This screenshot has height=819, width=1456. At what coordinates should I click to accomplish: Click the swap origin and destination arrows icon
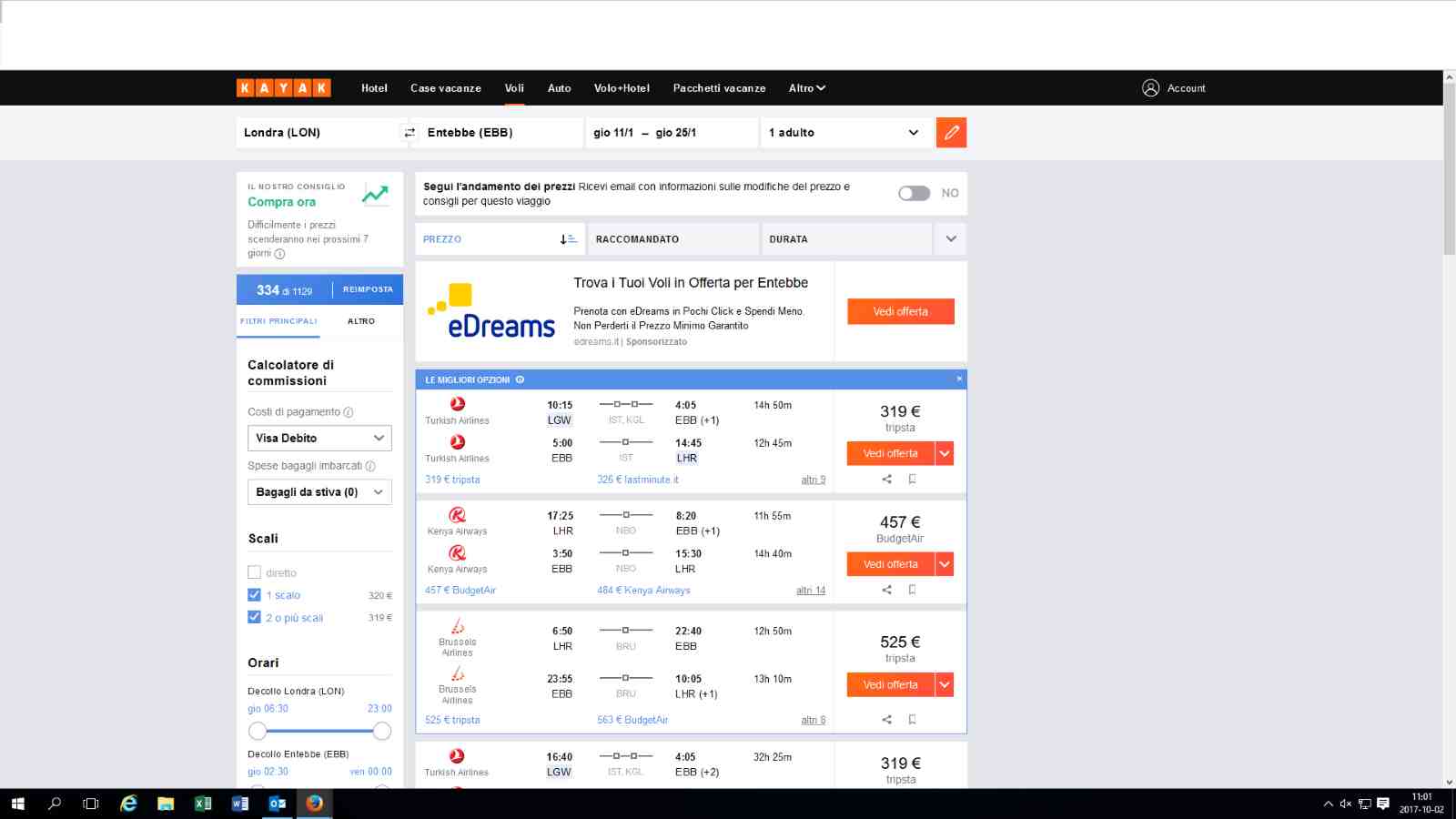click(409, 133)
